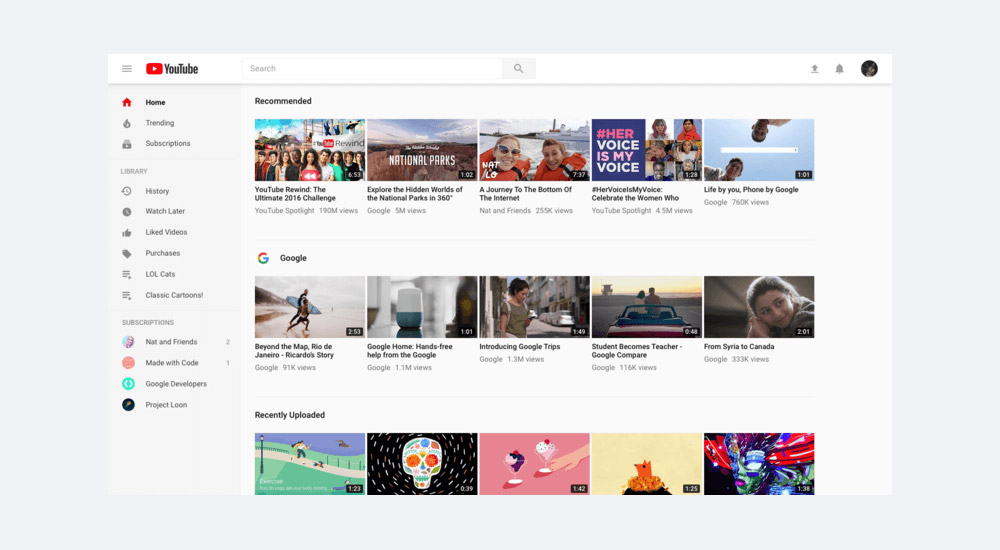Viewport: 1000px width, 550px height.
Task: Click the History clock icon
Action: click(x=127, y=191)
